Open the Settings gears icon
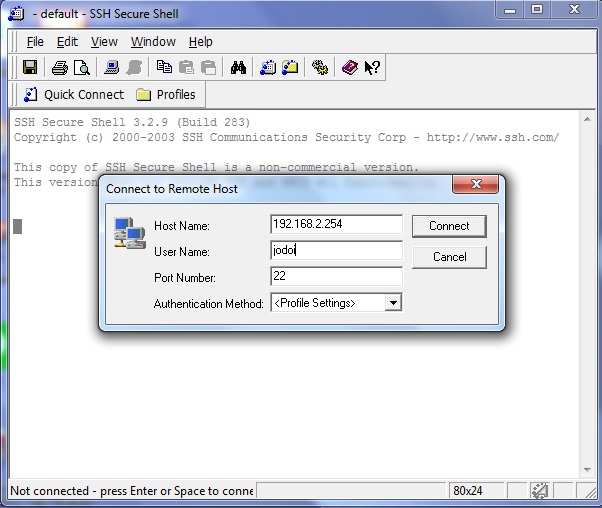 coord(320,68)
